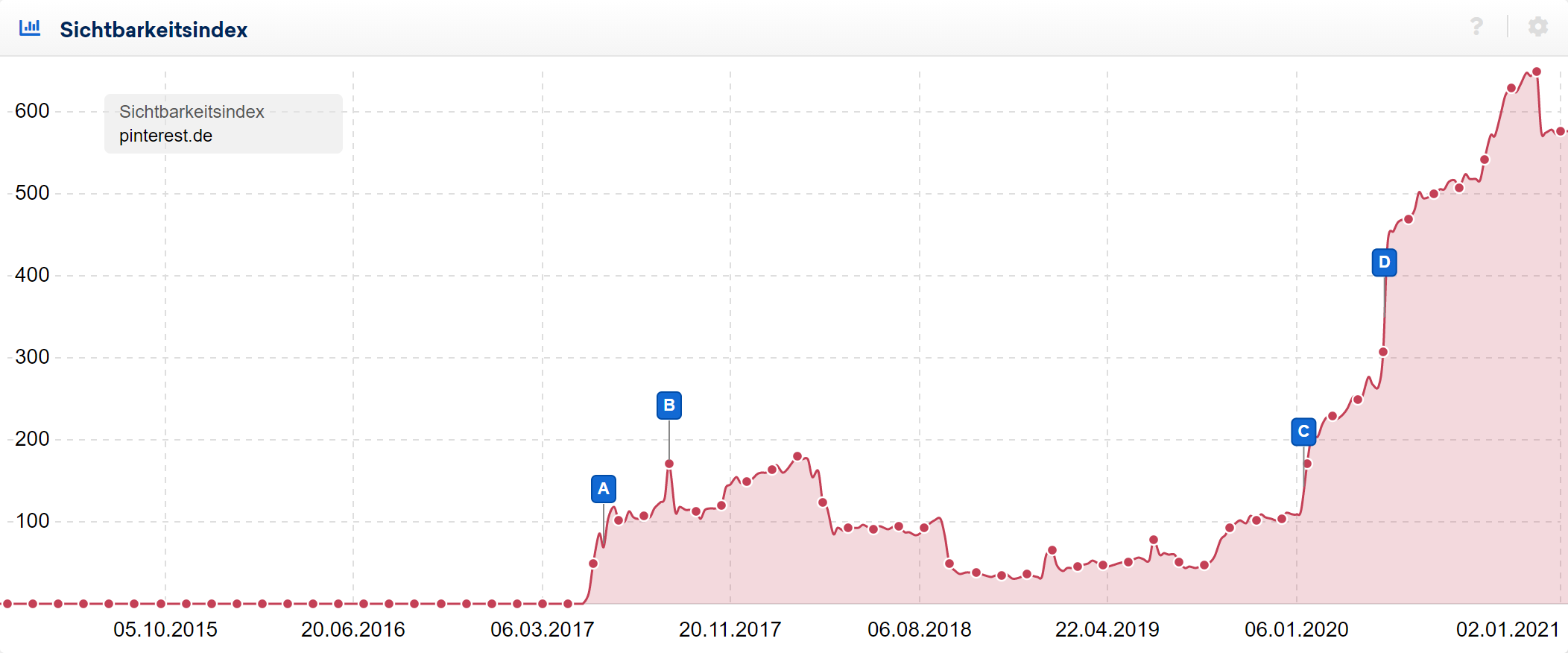Select event pin B marker
This screenshot has height=653, width=1568.
point(668,406)
